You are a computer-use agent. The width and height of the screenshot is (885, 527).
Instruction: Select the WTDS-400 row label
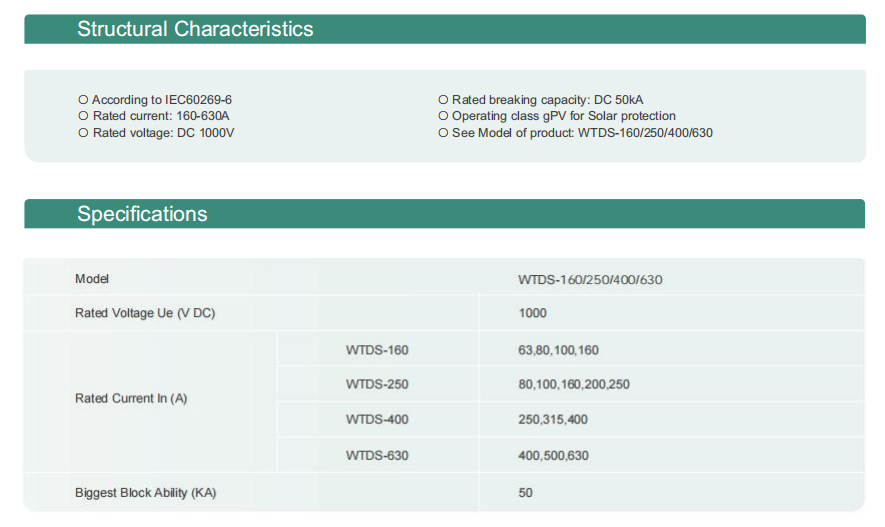(377, 420)
